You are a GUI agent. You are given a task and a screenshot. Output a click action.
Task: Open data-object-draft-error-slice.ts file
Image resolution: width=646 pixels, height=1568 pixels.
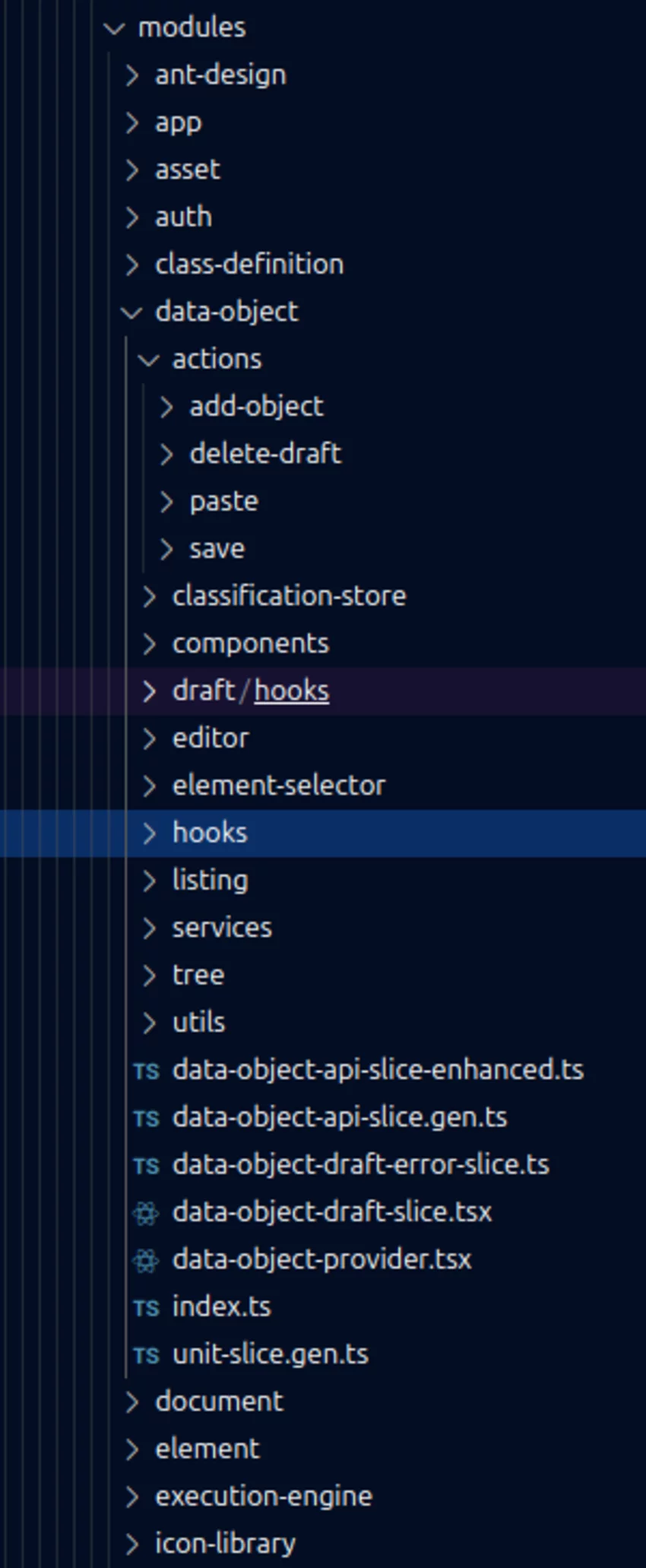361,1165
